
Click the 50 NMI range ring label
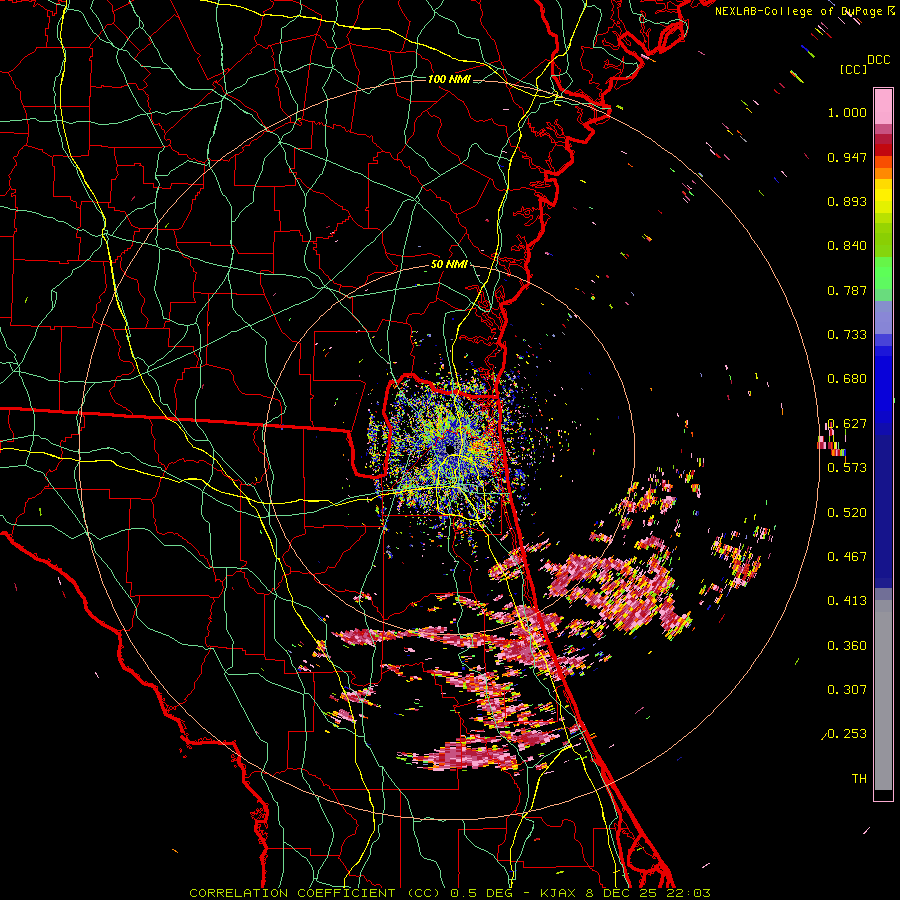click(449, 265)
